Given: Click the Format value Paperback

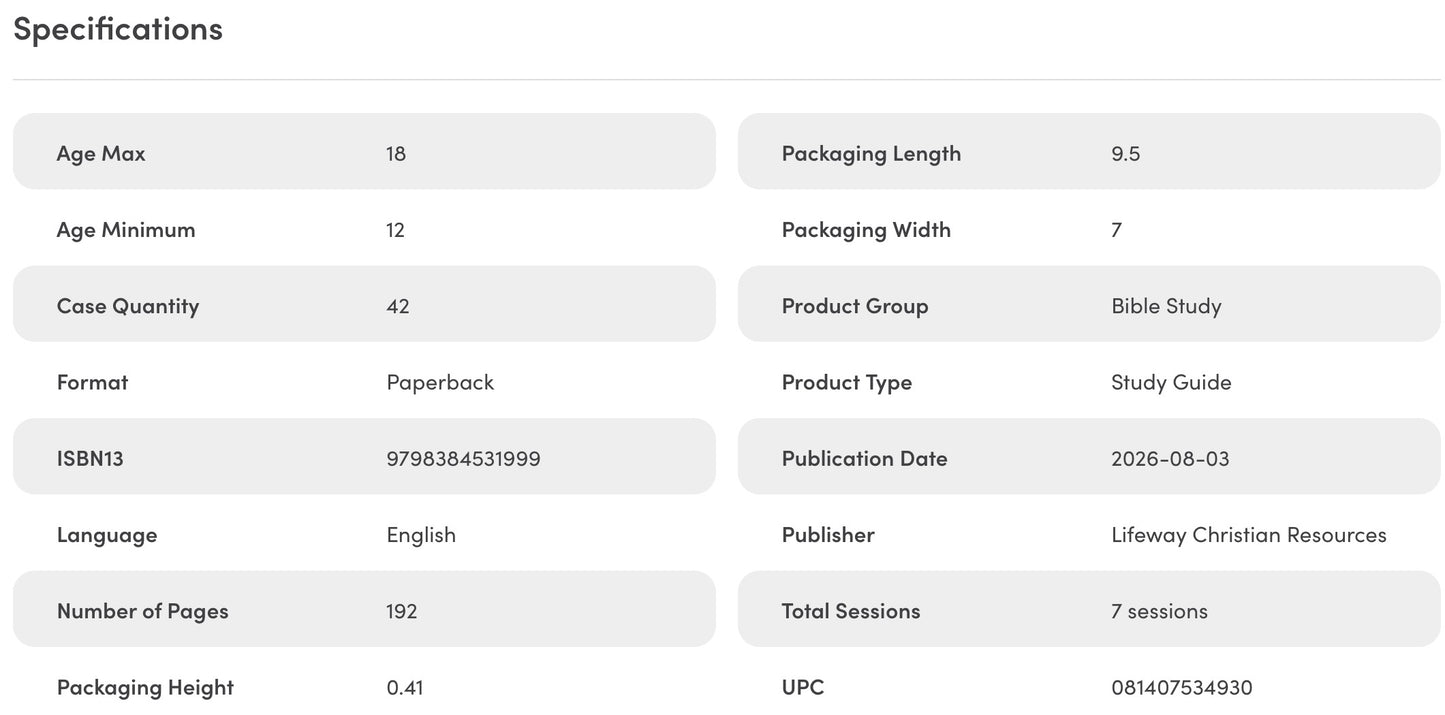Looking at the screenshot, I should [x=440, y=383].
